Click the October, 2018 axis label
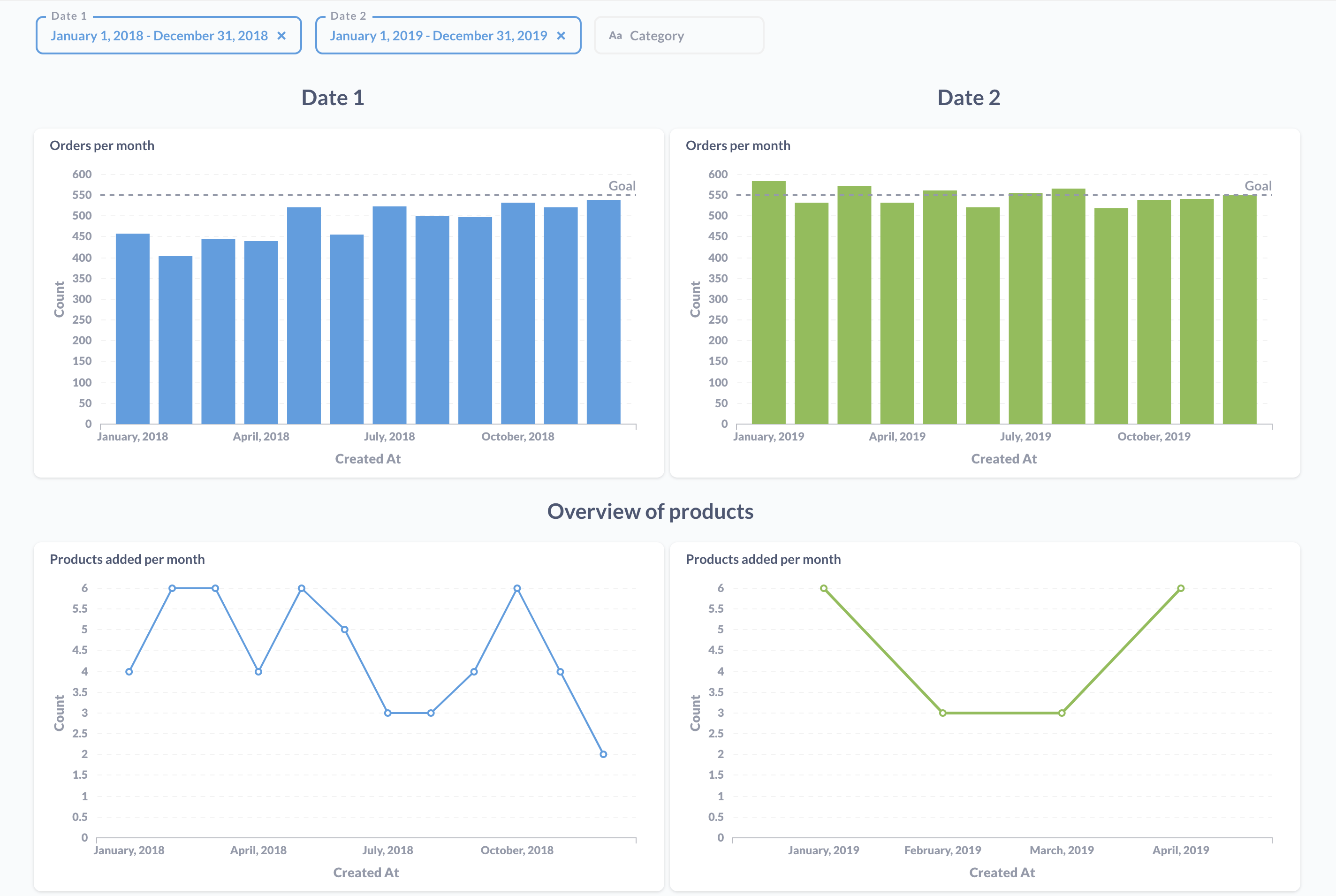1336x896 pixels. point(518,436)
